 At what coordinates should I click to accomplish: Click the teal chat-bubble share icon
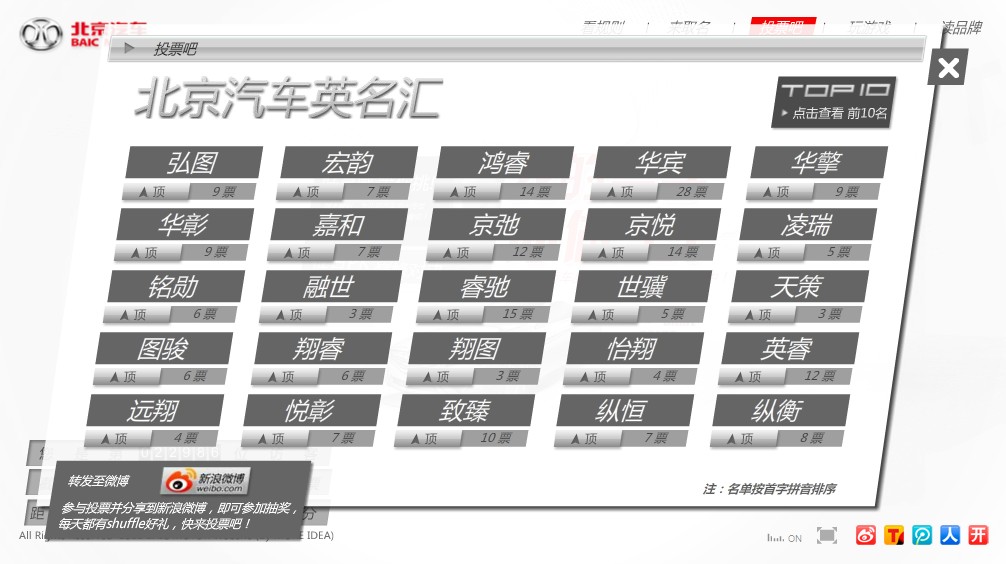coord(922,534)
